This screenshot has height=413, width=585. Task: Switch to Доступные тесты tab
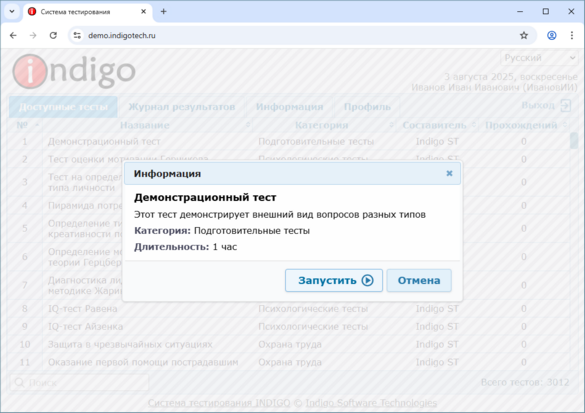[63, 107]
